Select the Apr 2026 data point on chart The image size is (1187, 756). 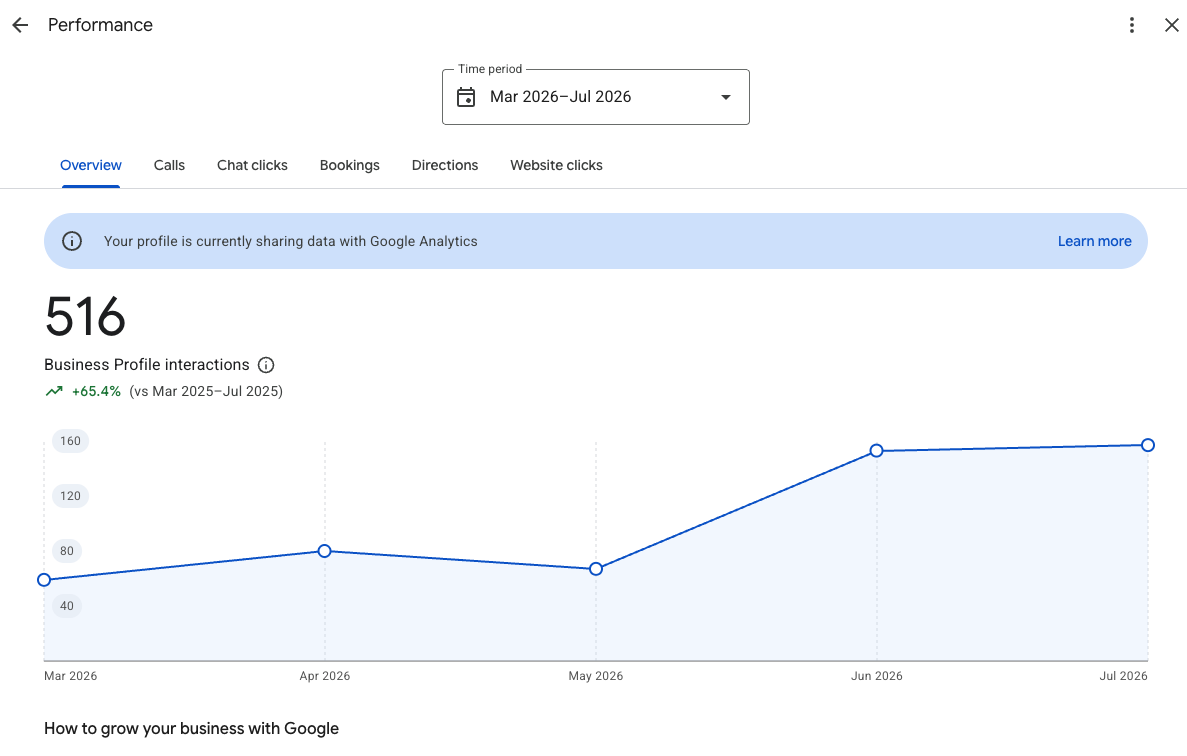coord(325,551)
